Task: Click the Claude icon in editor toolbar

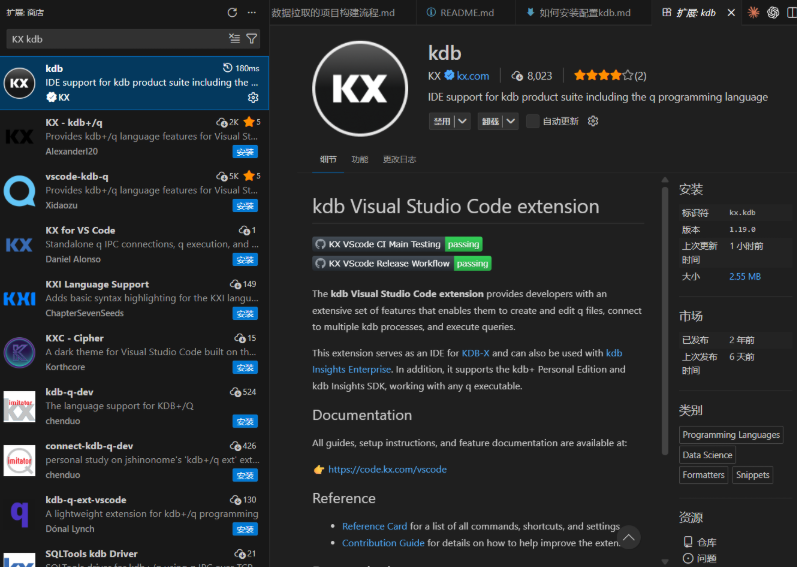Action: (x=753, y=13)
